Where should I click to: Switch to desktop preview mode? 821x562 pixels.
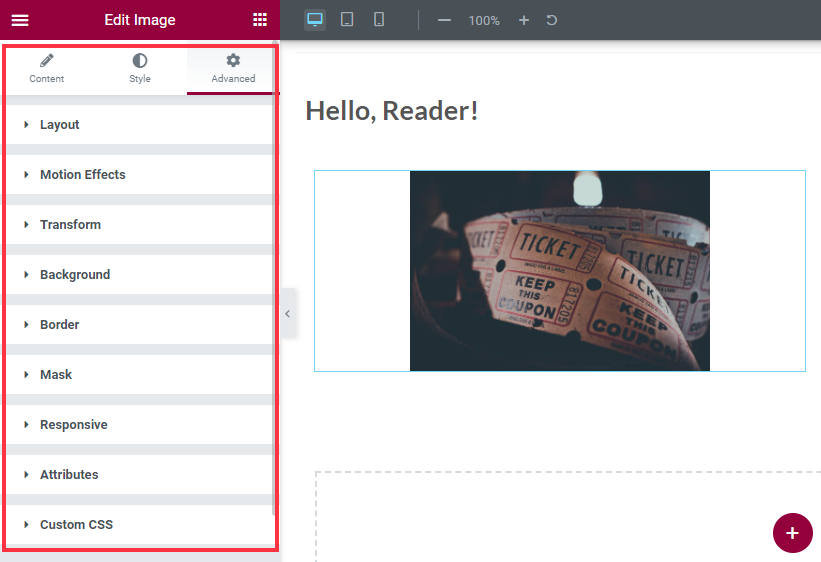click(x=315, y=20)
